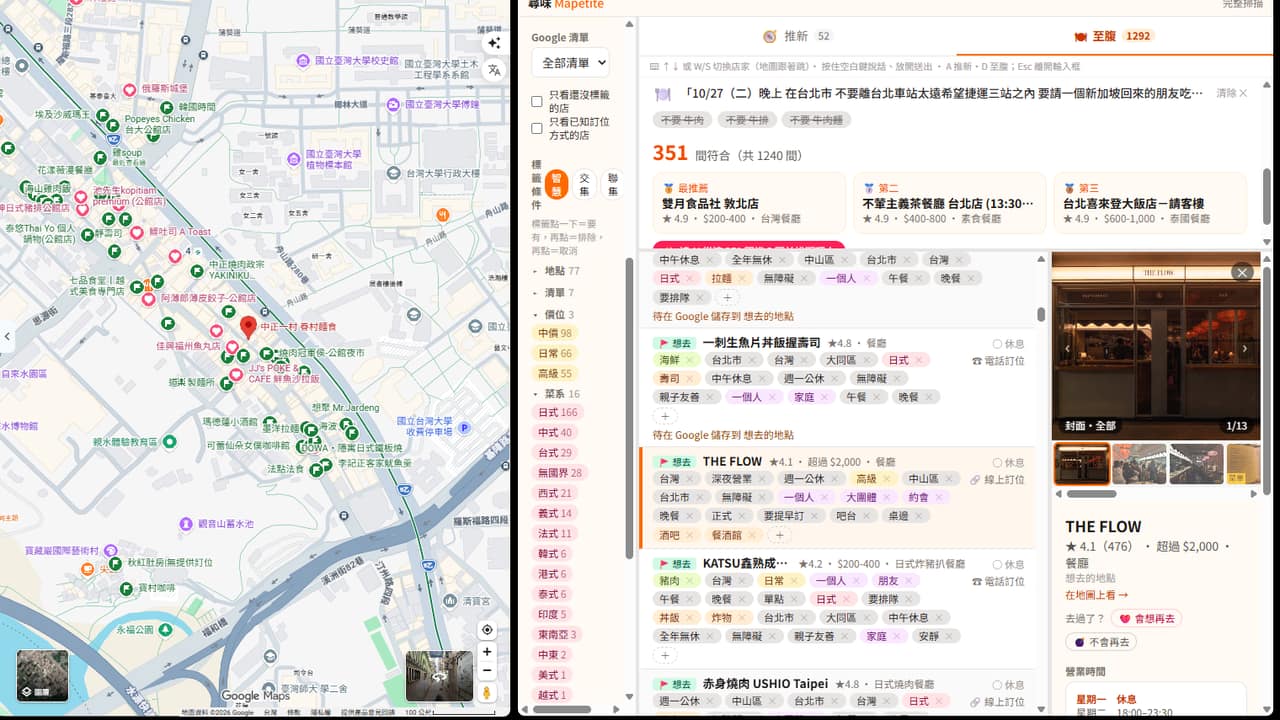This screenshot has height=720, width=1280.
Task: Open the 全部清單 Google list dropdown
Action: pyautogui.click(x=570, y=62)
